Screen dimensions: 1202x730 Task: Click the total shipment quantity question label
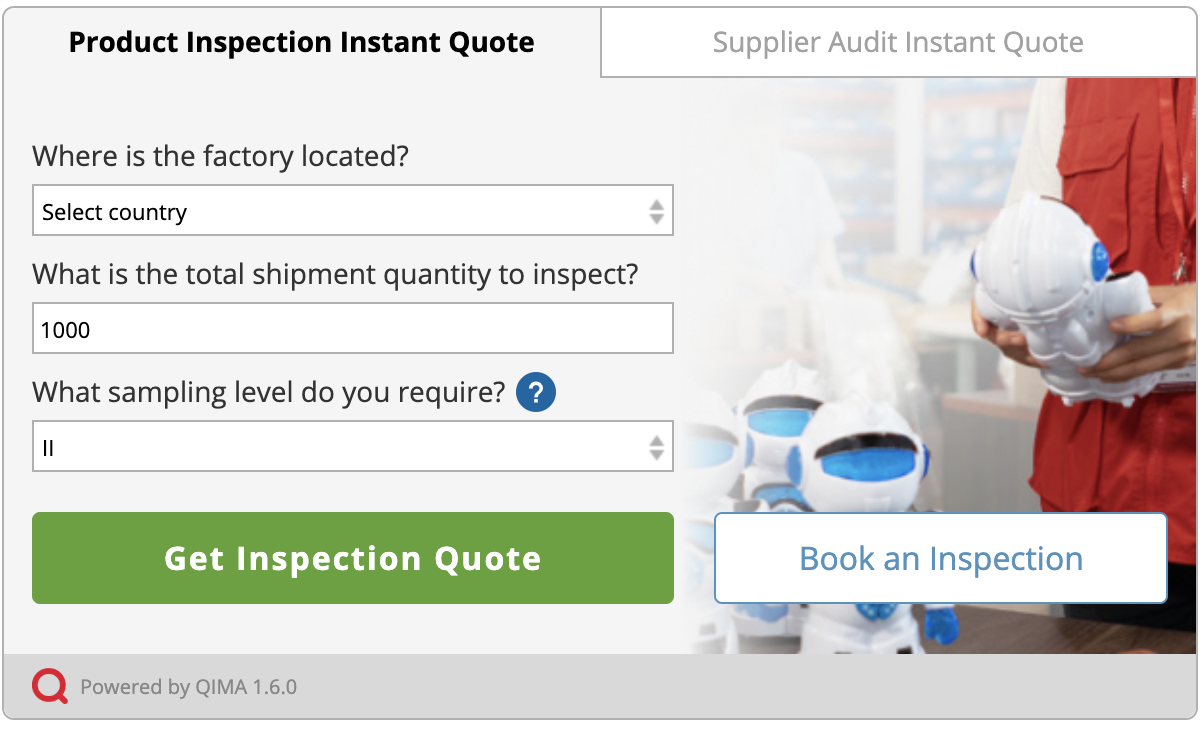(x=335, y=274)
